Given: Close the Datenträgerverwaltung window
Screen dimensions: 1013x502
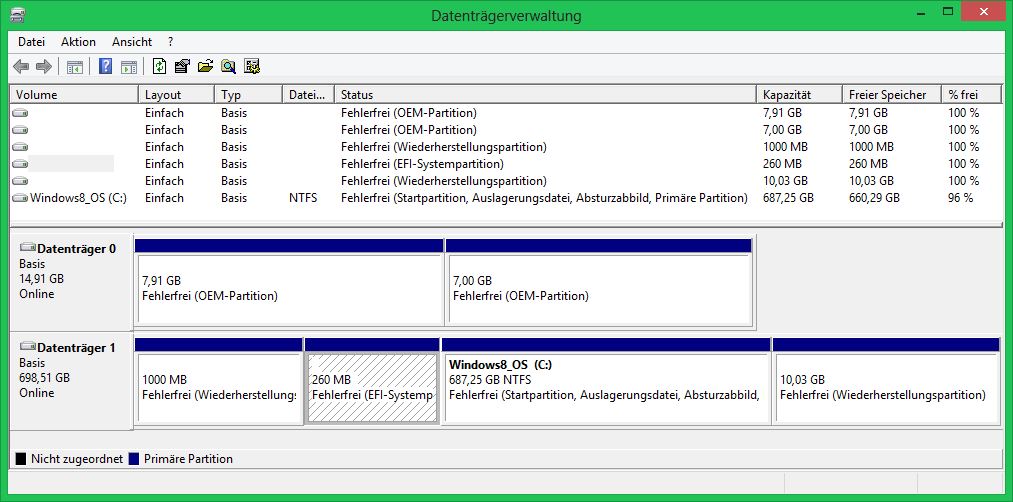Looking at the screenshot, I should 983,12.
